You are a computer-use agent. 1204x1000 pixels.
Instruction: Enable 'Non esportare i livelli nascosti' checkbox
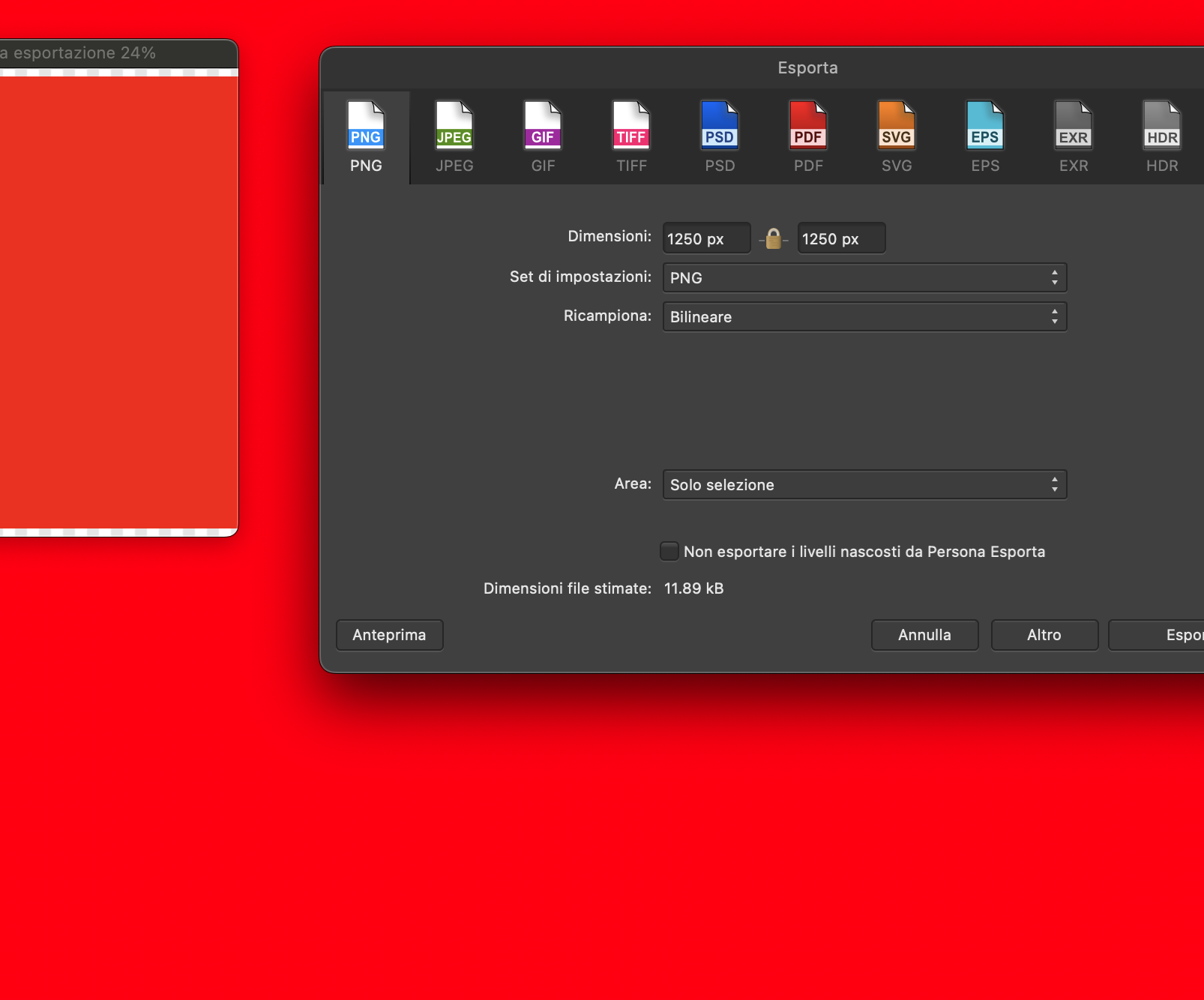(669, 551)
